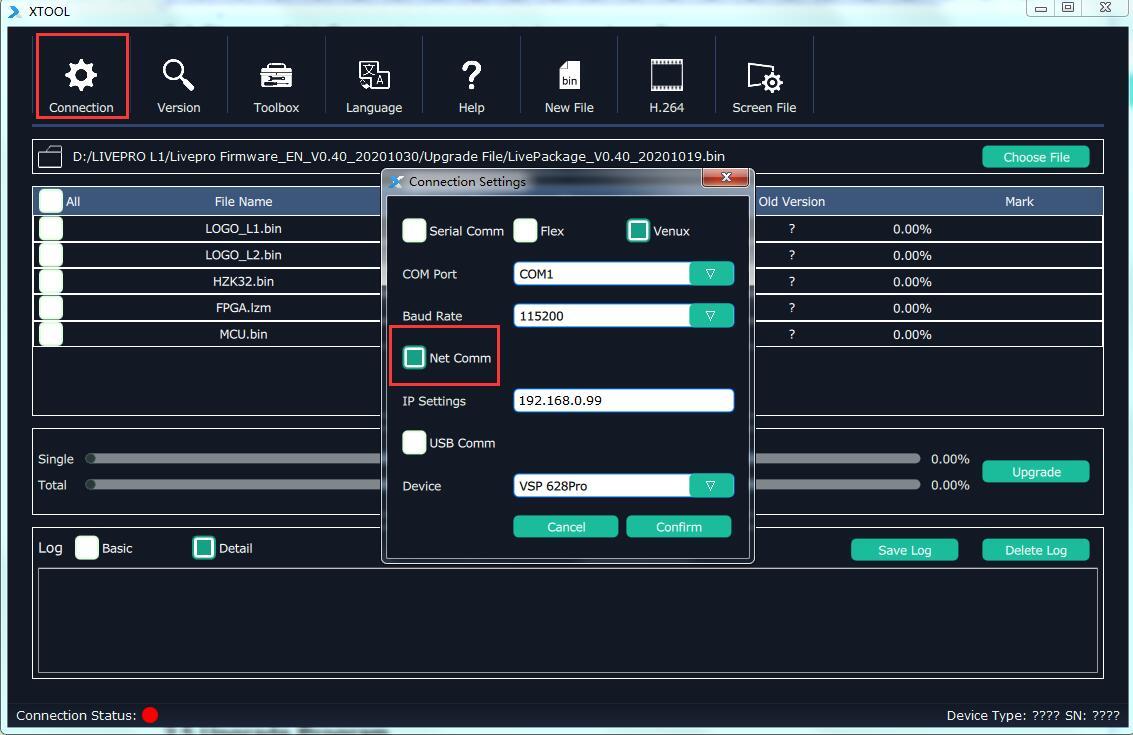Open the H.264 tool
The width and height of the screenshot is (1133, 735).
pos(666,75)
